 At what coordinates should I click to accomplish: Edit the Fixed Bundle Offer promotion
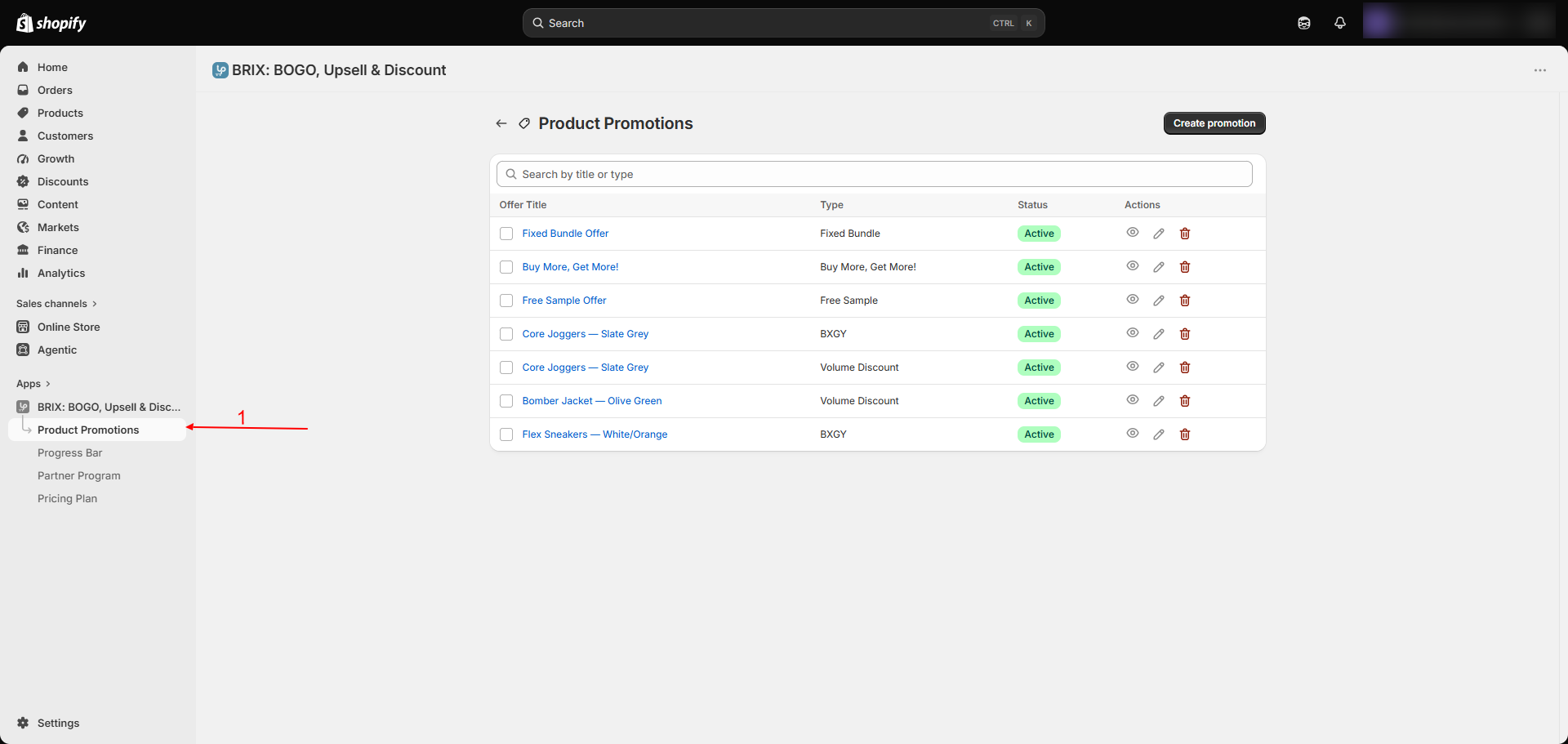[1159, 234]
